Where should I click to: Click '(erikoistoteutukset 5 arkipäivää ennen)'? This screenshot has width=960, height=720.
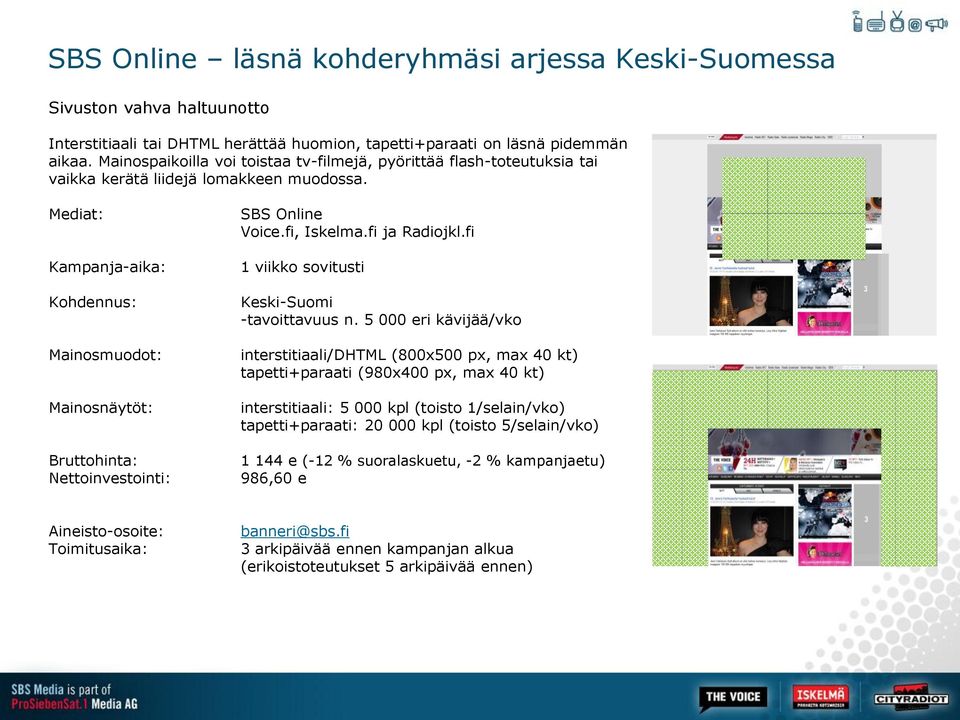[386, 567]
